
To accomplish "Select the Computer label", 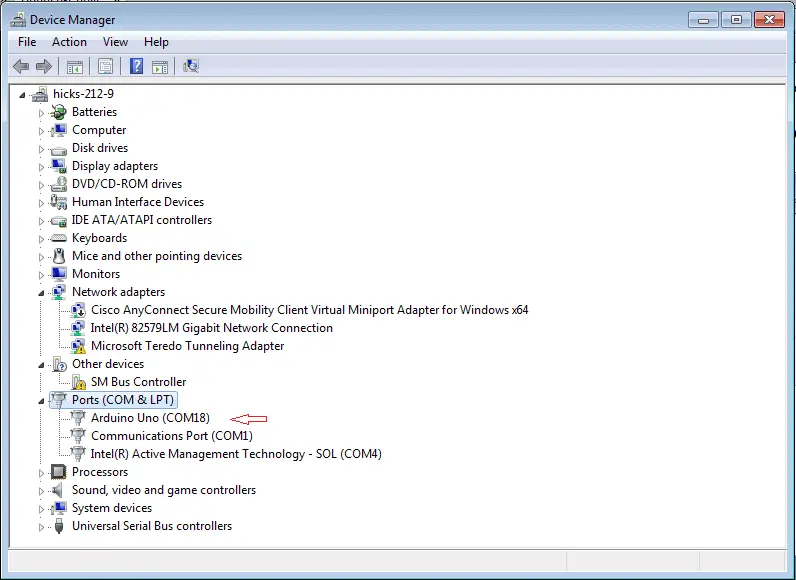I will [x=99, y=130].
